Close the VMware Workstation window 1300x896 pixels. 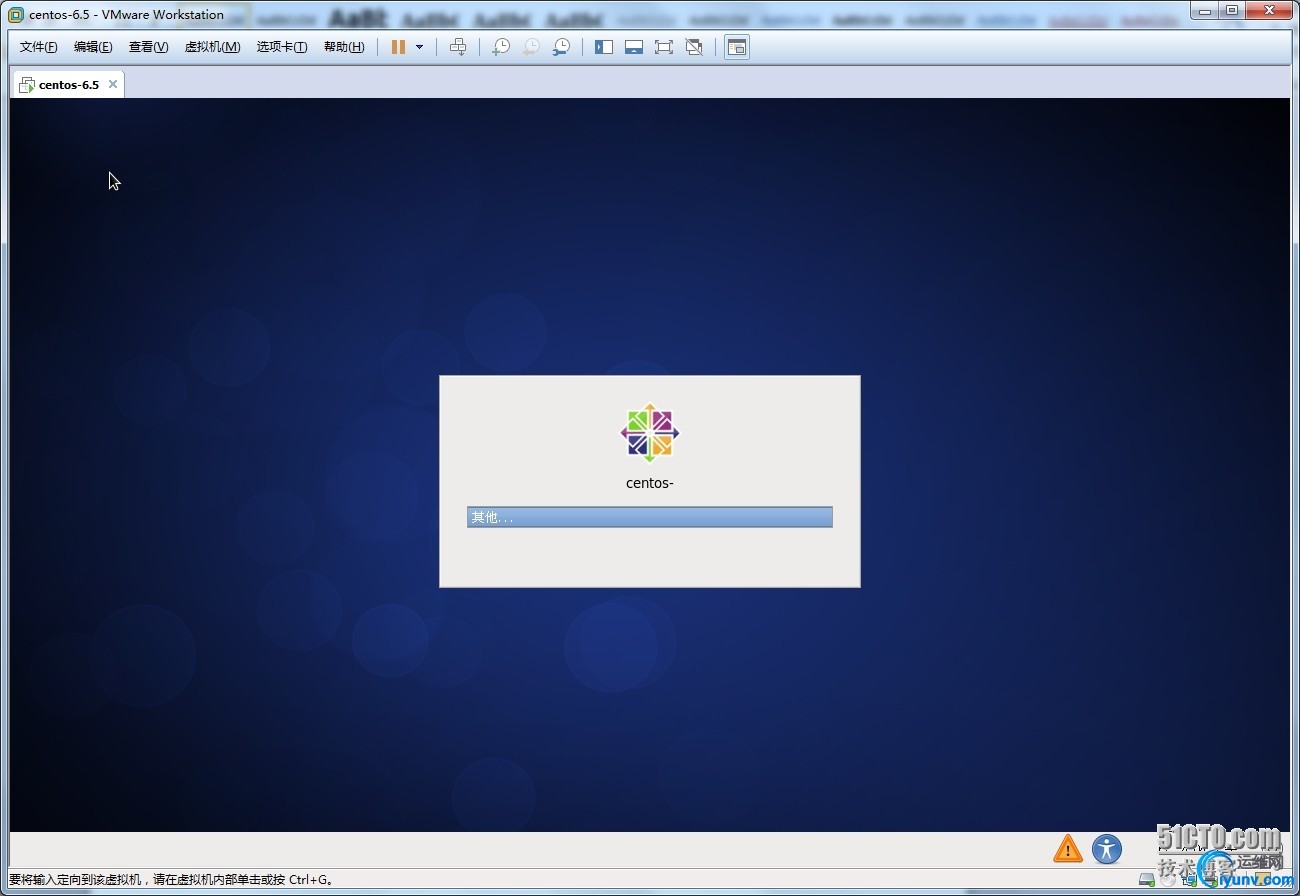point(1269,10)
